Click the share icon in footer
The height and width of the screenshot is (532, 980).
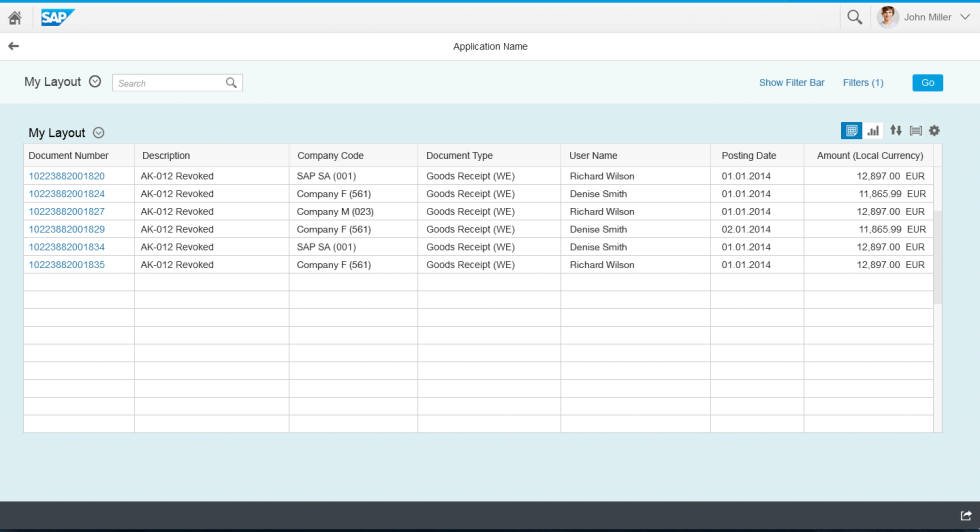coord(966,515)
